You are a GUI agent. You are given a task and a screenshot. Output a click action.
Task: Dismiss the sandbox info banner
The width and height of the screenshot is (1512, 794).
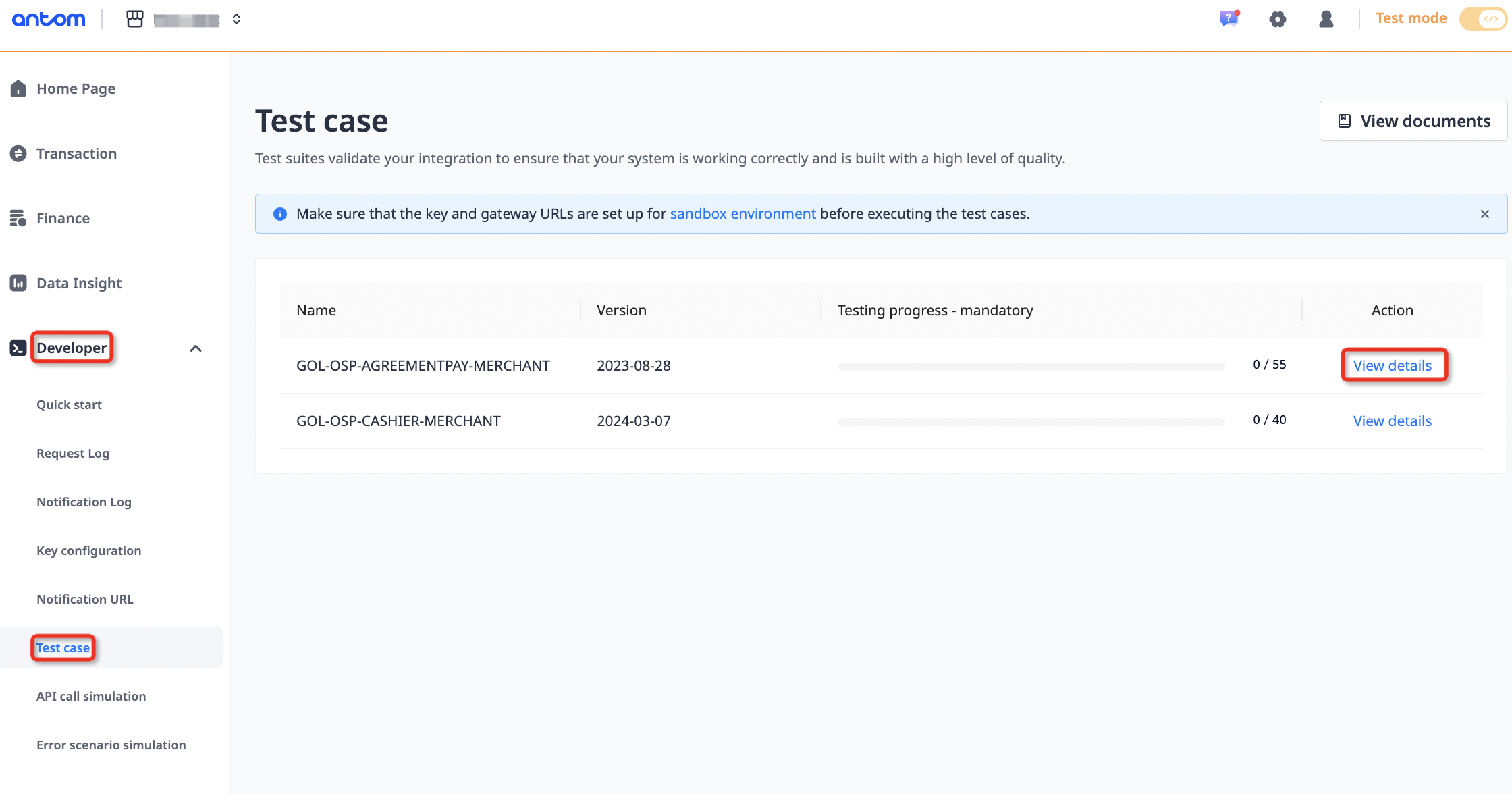pyautogui.click(x=1485, y=214)
